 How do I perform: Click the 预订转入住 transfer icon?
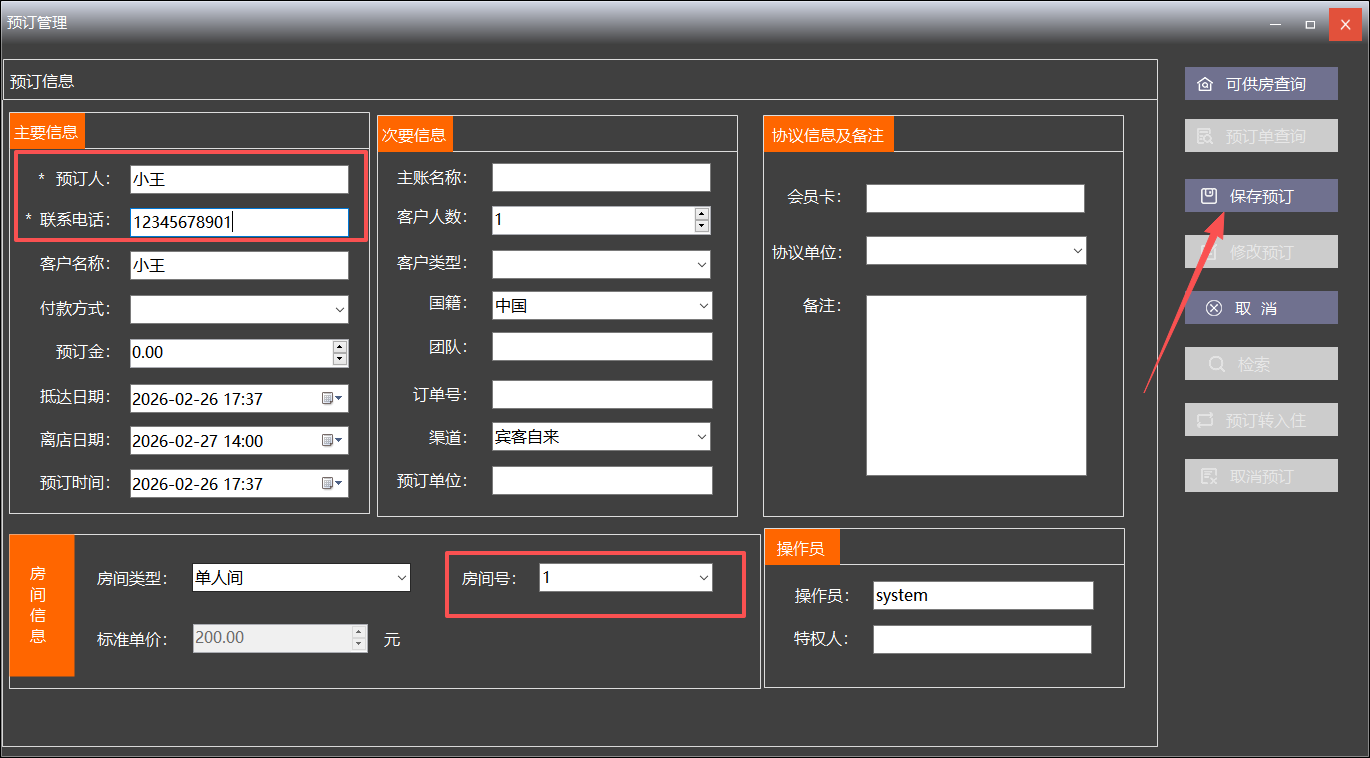pos(1205,420)
